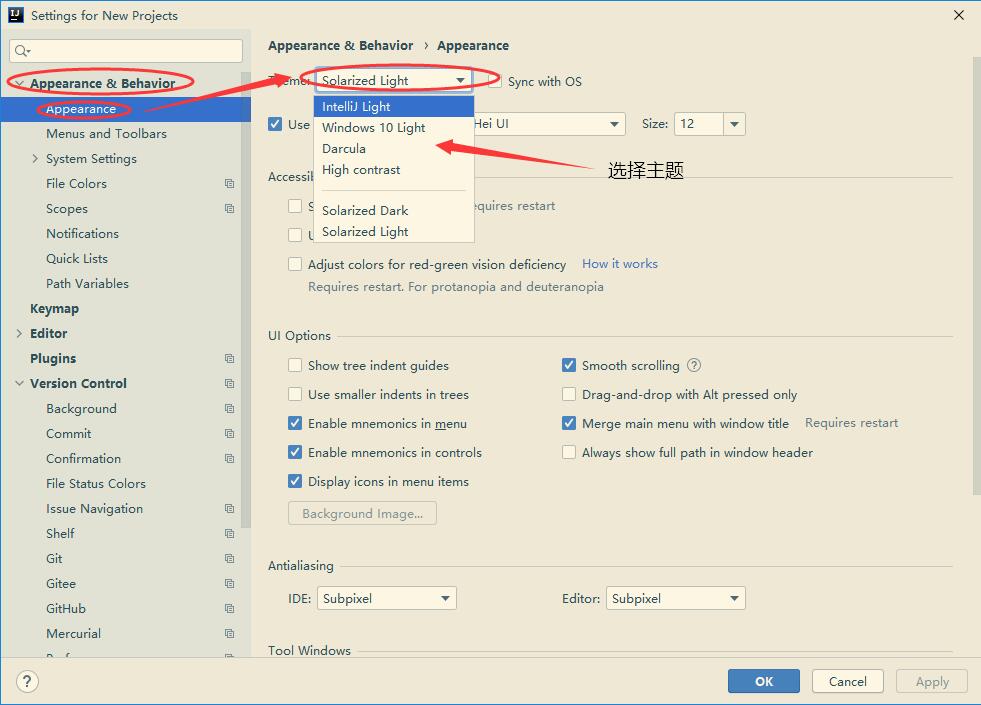The image size is (981, 705).
Task: Choose Windows 10 Light theme
Action: (394, 128)
